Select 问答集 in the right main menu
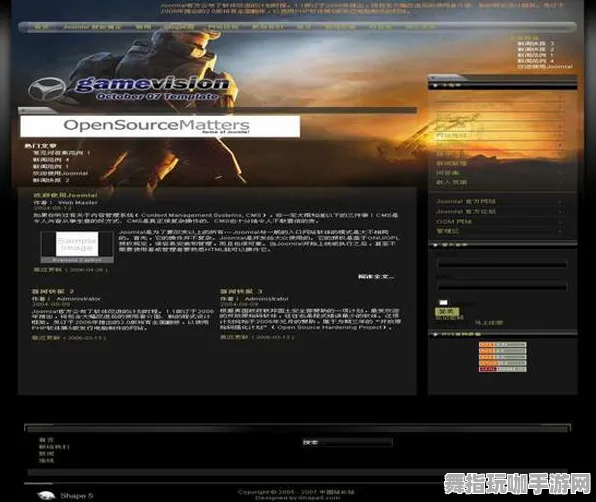Image resolution: width=596 pixels, height=502 pixels. (x=447, y=173)
